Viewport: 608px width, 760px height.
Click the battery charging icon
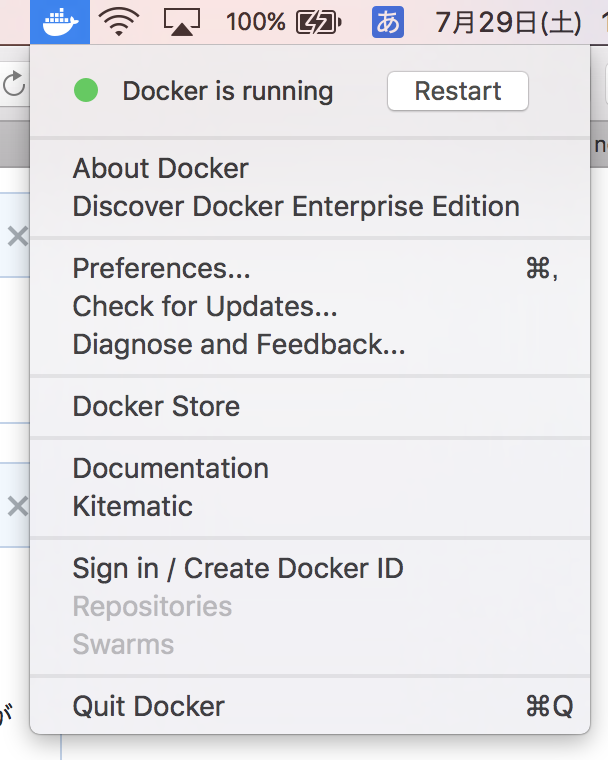[x=323, y=22]
